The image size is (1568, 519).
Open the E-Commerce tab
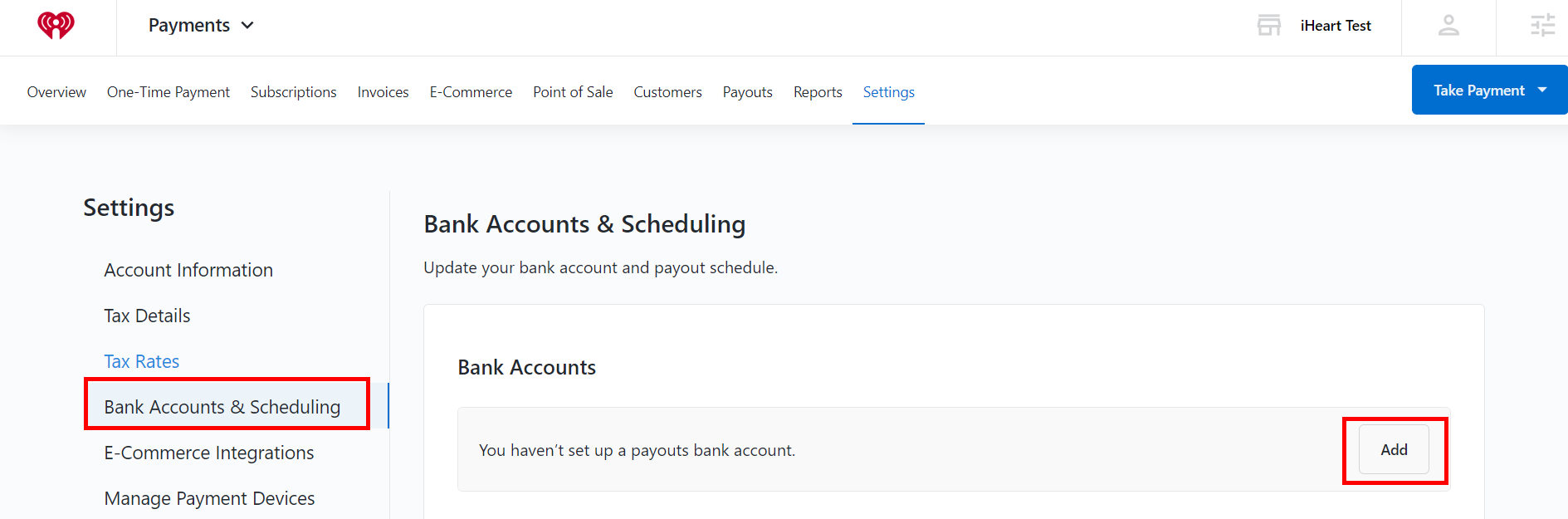tap(471, 92)
